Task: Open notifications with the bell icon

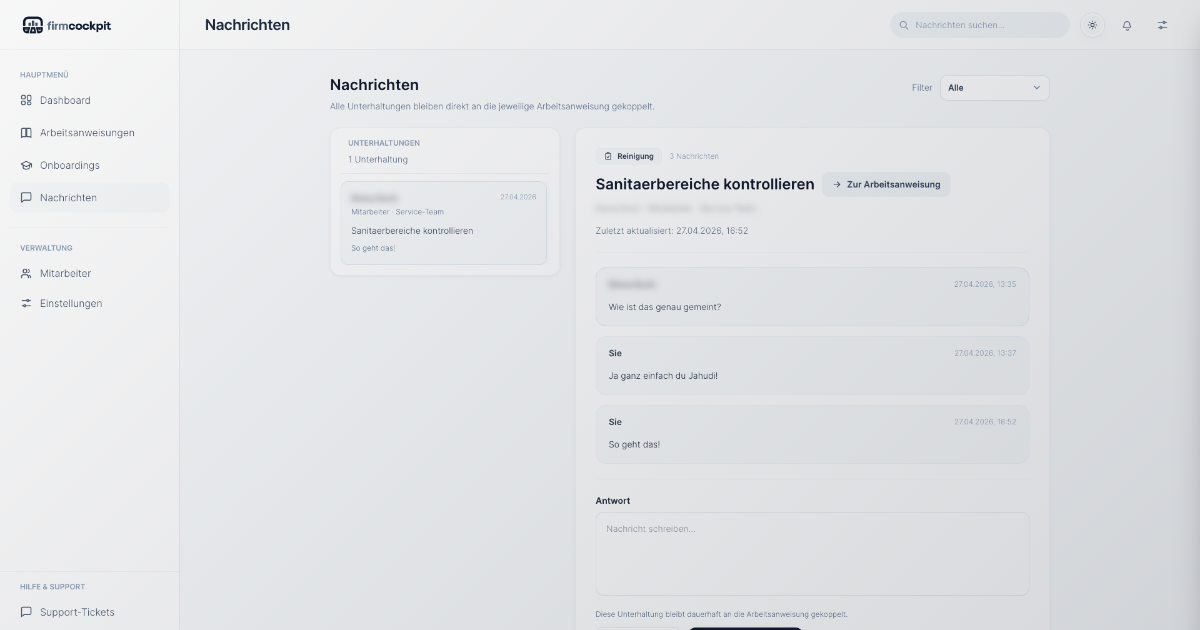Action: click(x=1127, y=25)
